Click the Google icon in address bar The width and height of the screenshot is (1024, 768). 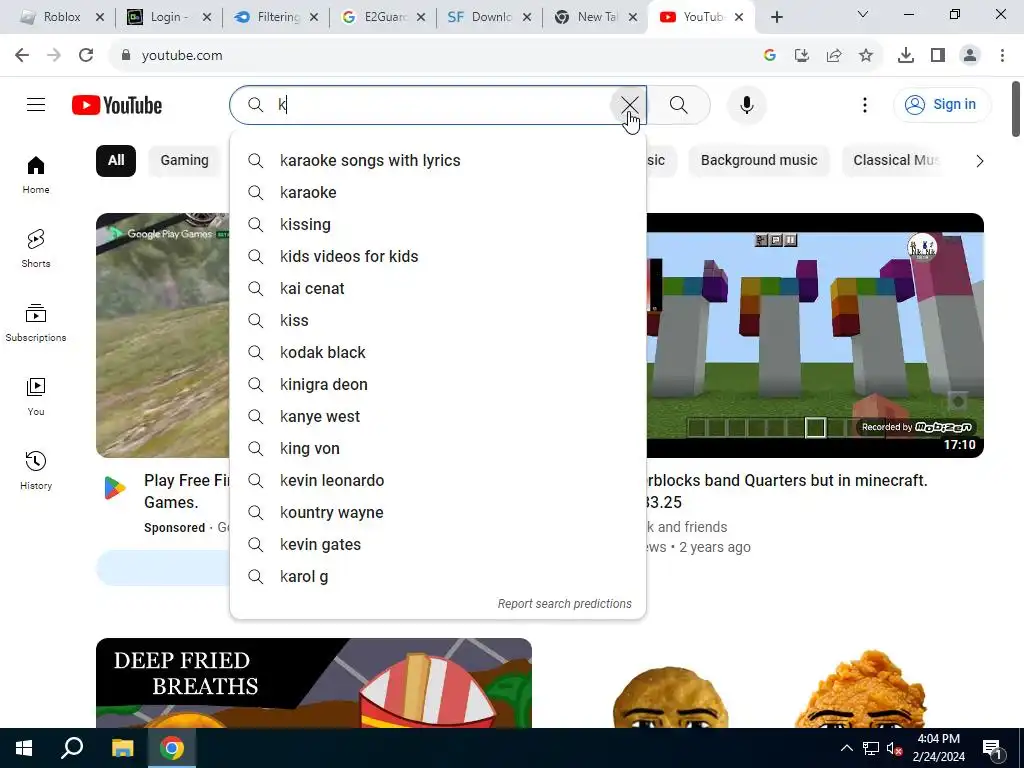[x=770, y=56]
